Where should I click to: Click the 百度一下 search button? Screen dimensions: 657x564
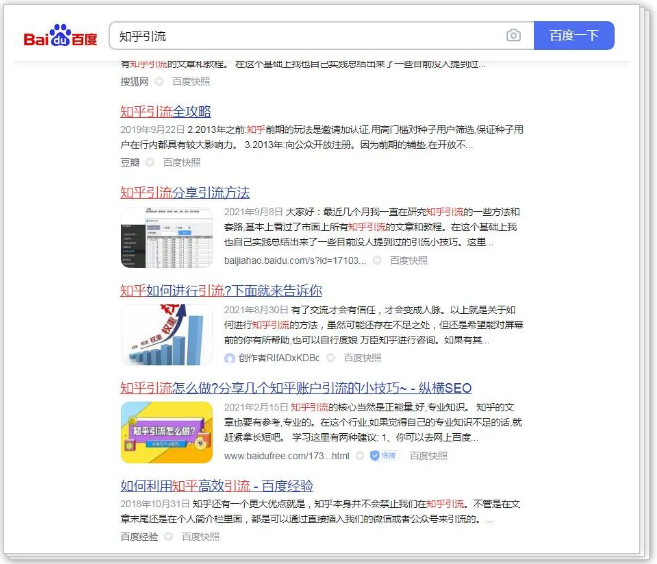(574, 36)
